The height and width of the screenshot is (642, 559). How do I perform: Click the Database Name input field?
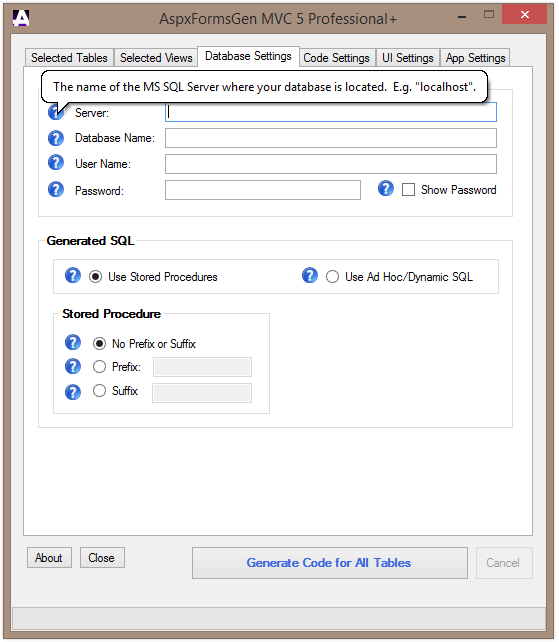point(331,138)
